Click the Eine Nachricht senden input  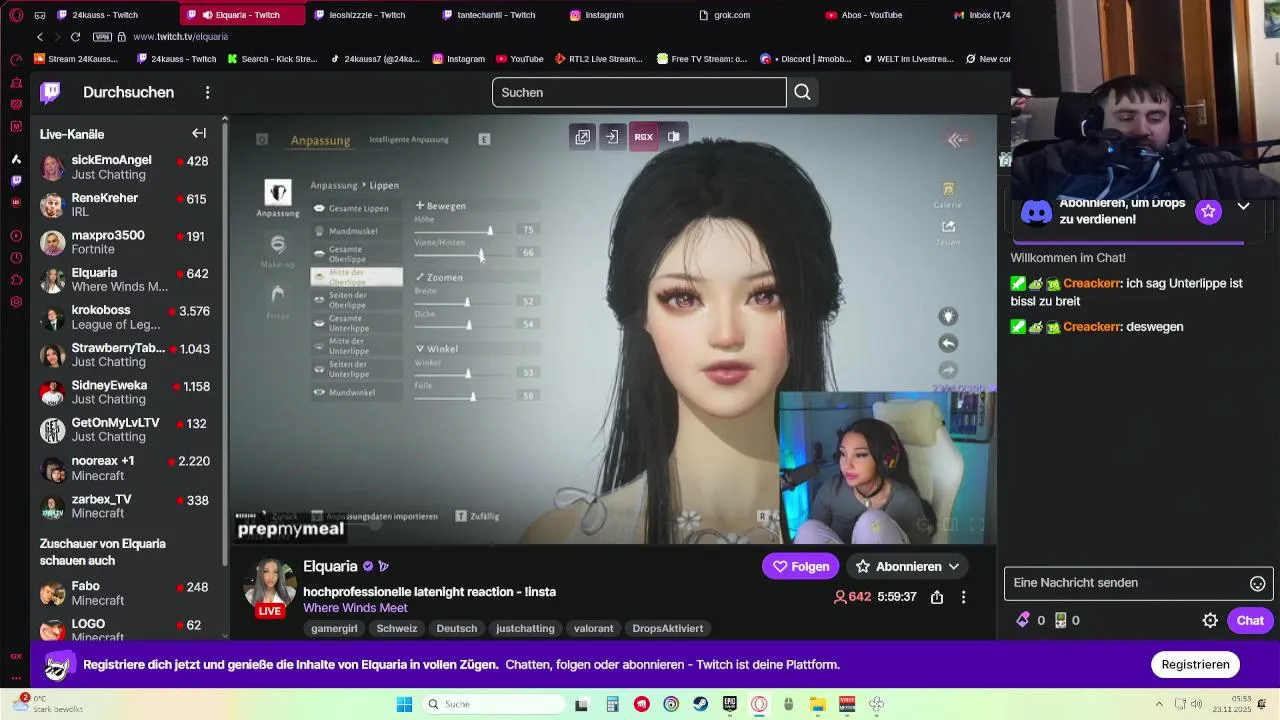click(x=1138, y=583)
